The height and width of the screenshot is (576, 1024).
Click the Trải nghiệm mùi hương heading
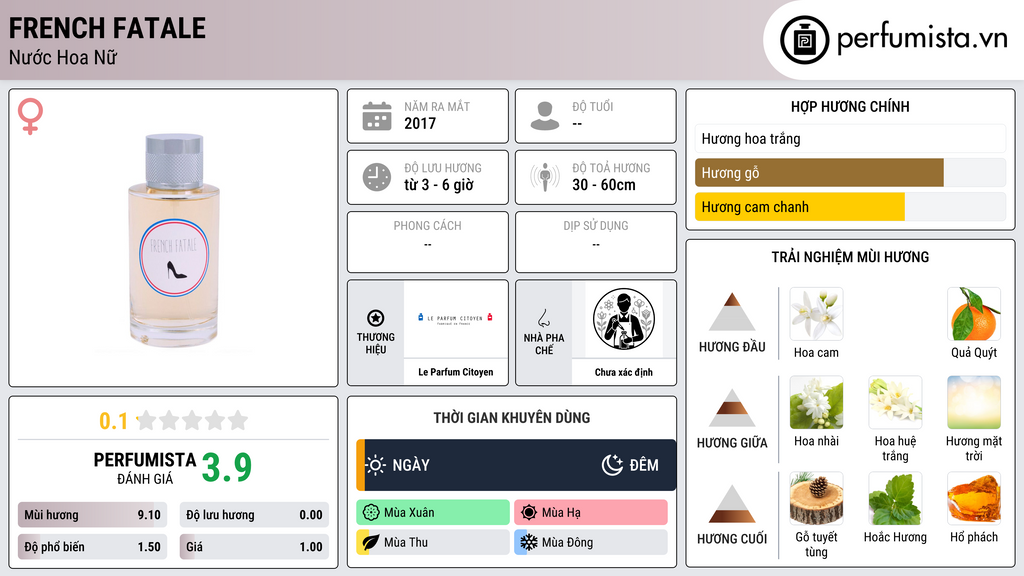[850, 257]
